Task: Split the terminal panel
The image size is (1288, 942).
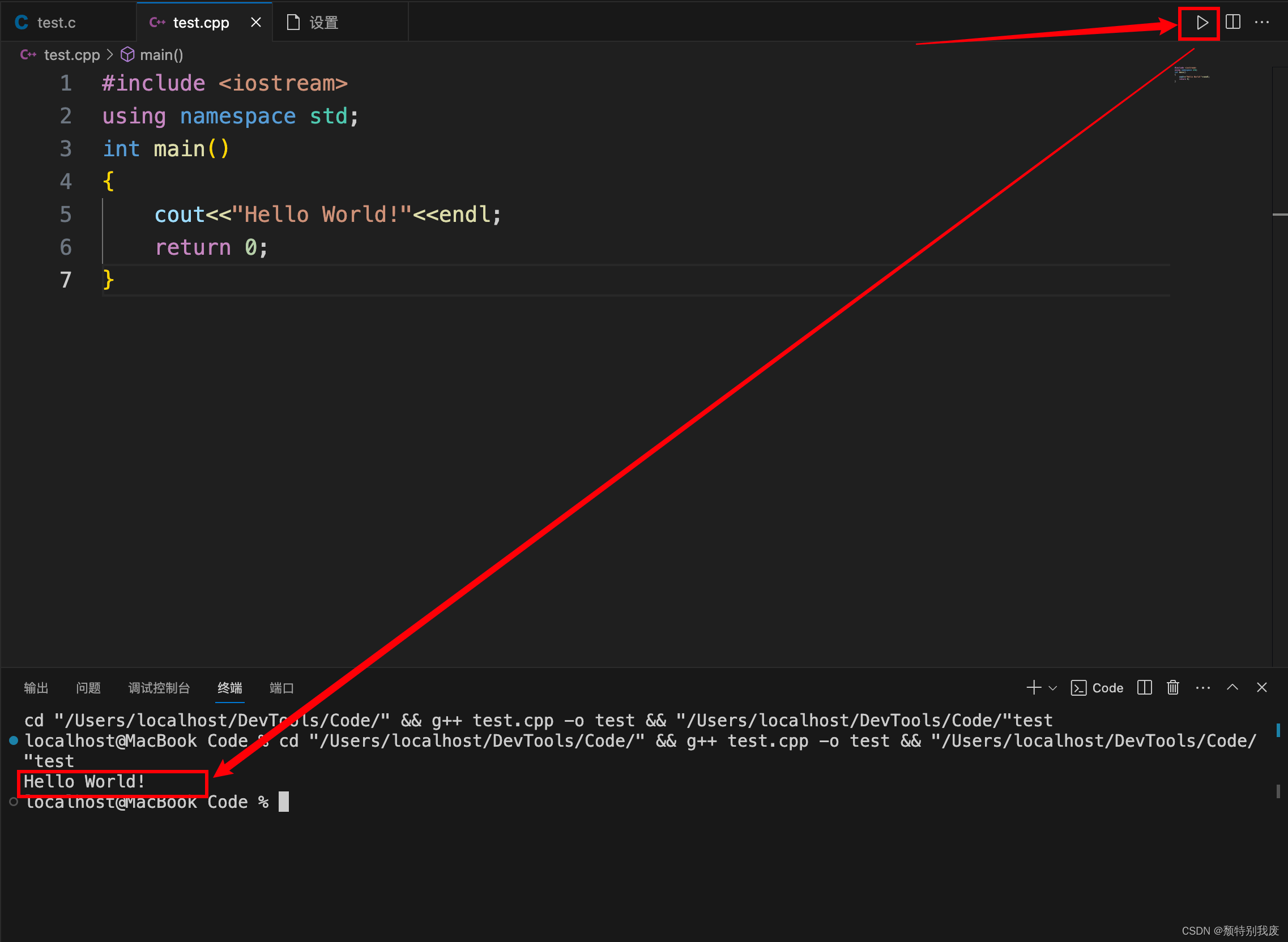Action: click(x=1145, y=688)
